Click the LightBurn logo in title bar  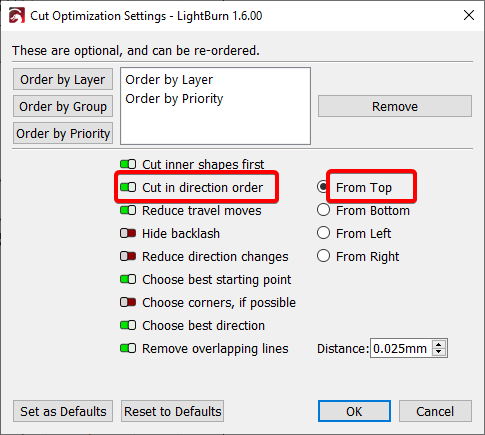17,16
